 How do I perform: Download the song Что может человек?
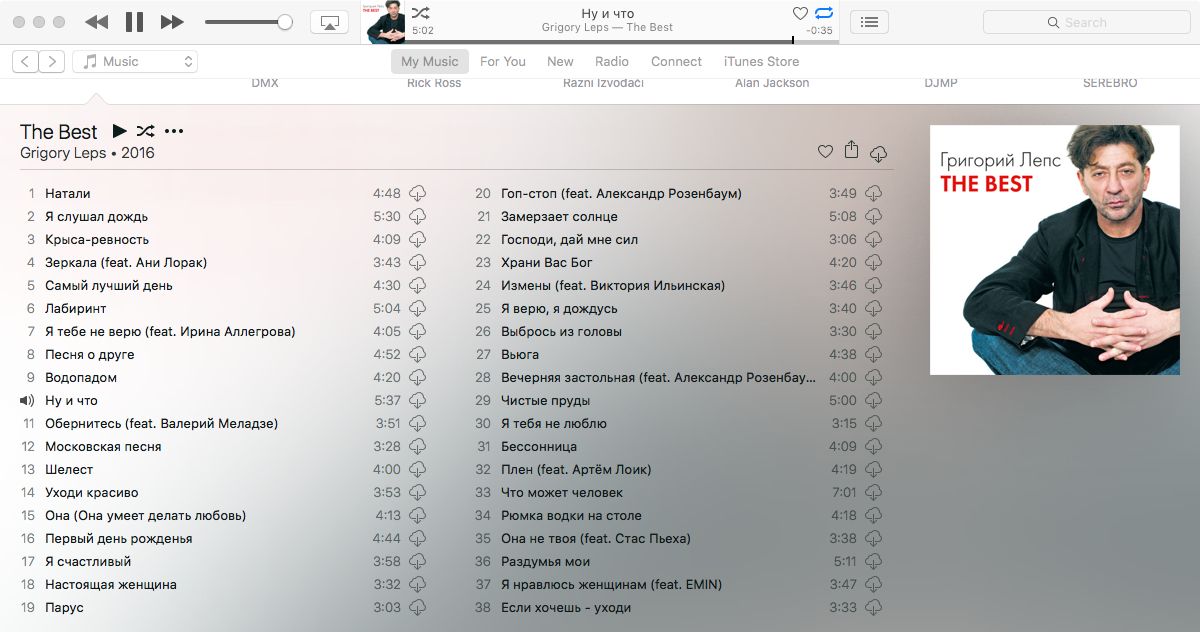coord(874,493)
